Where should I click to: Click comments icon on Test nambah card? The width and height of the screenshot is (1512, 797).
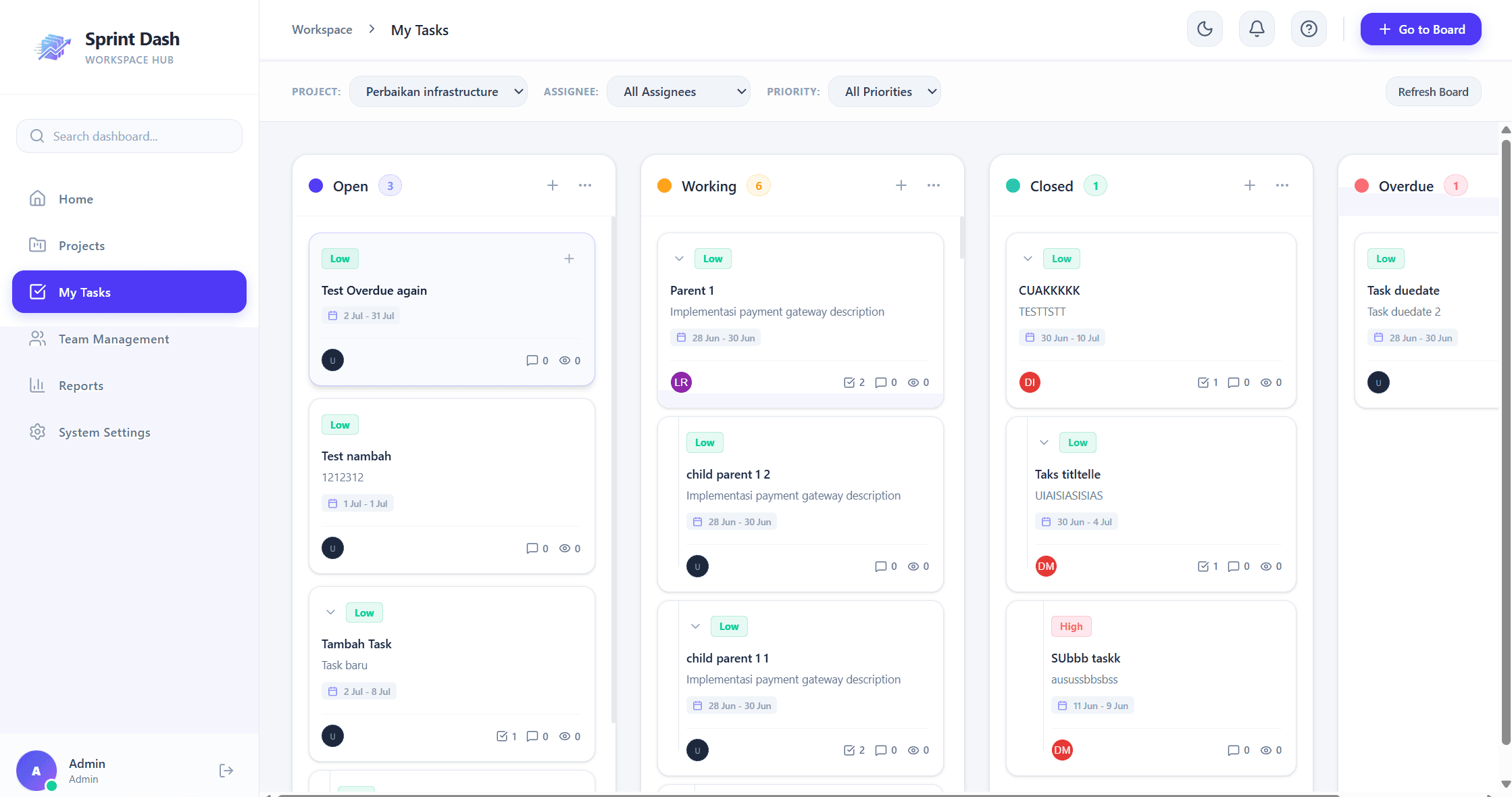(x=532, y=548)
